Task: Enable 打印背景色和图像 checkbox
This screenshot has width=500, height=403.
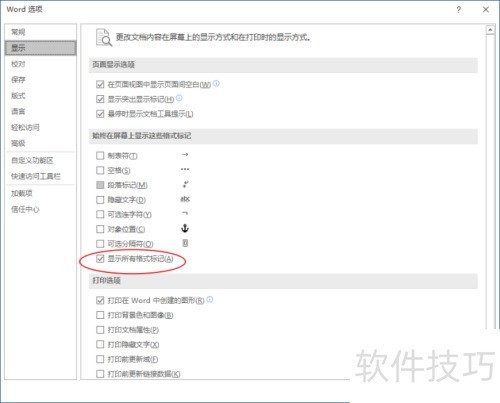Action: [100, 315]
